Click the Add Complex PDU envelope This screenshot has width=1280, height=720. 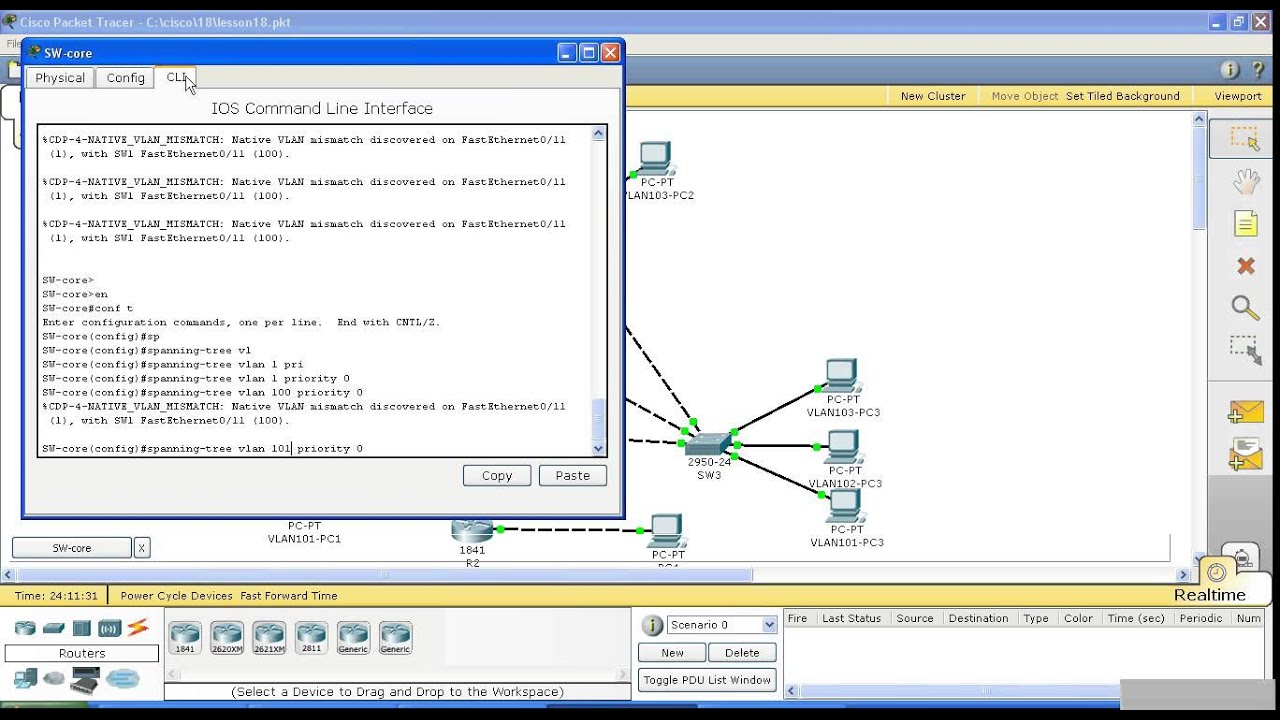(x=1246, y=454)
